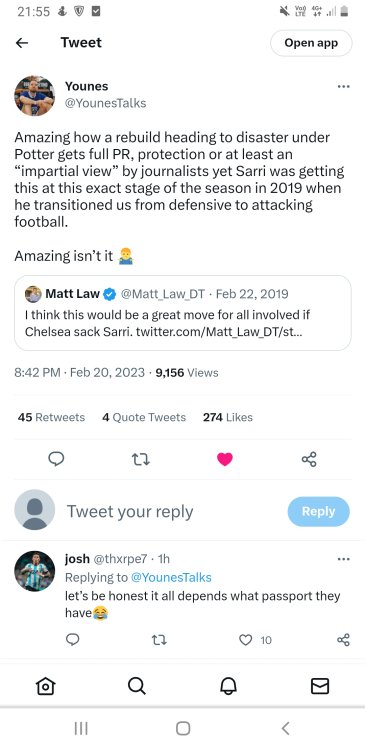365x750 pixels.
Task: Open Notifications bell tab
Action: tap(228, 687)
